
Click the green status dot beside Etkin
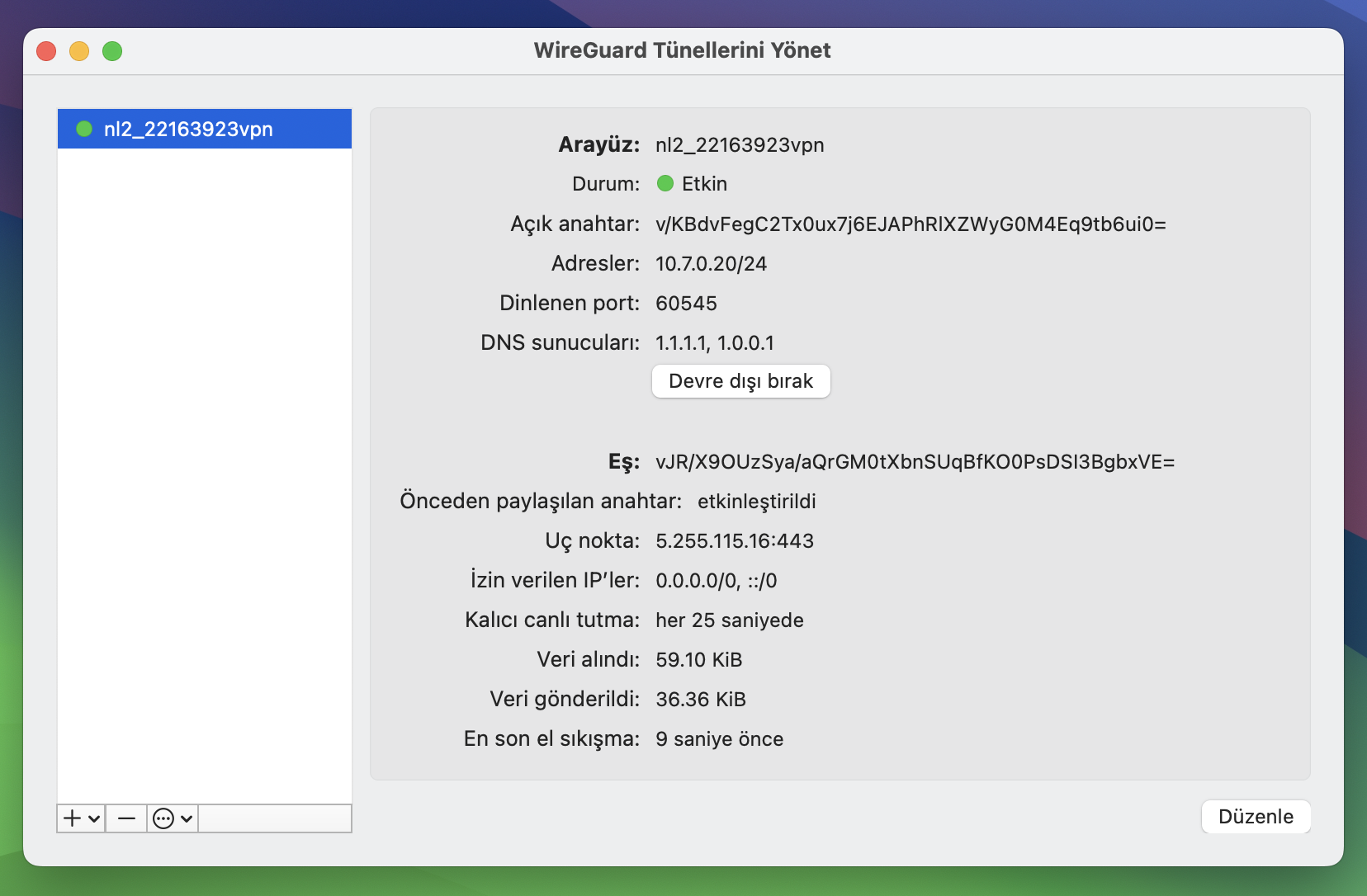(x=665, y=183)
